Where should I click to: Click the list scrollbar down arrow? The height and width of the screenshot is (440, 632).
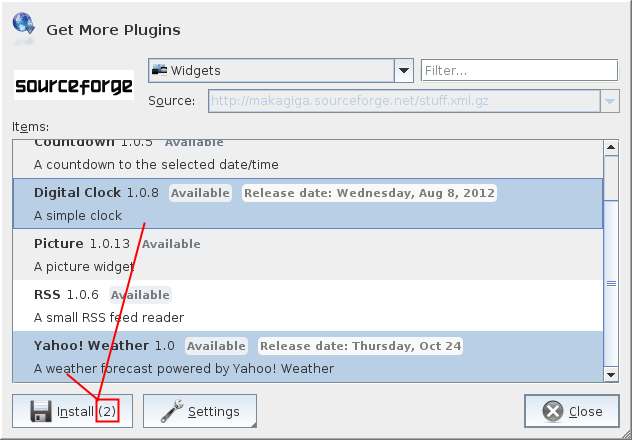click(x=611, y=375)
